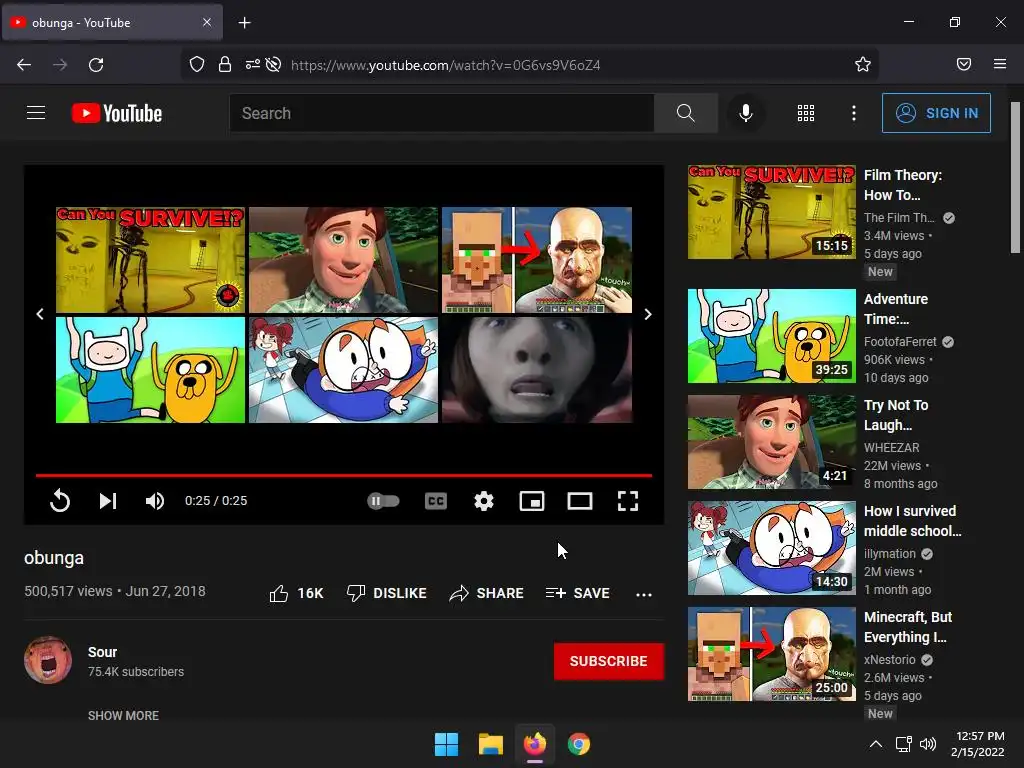The width and height of the screenshot is (1024, 768).
Task: Click the SHARE button
Action: tap(487, 593)
